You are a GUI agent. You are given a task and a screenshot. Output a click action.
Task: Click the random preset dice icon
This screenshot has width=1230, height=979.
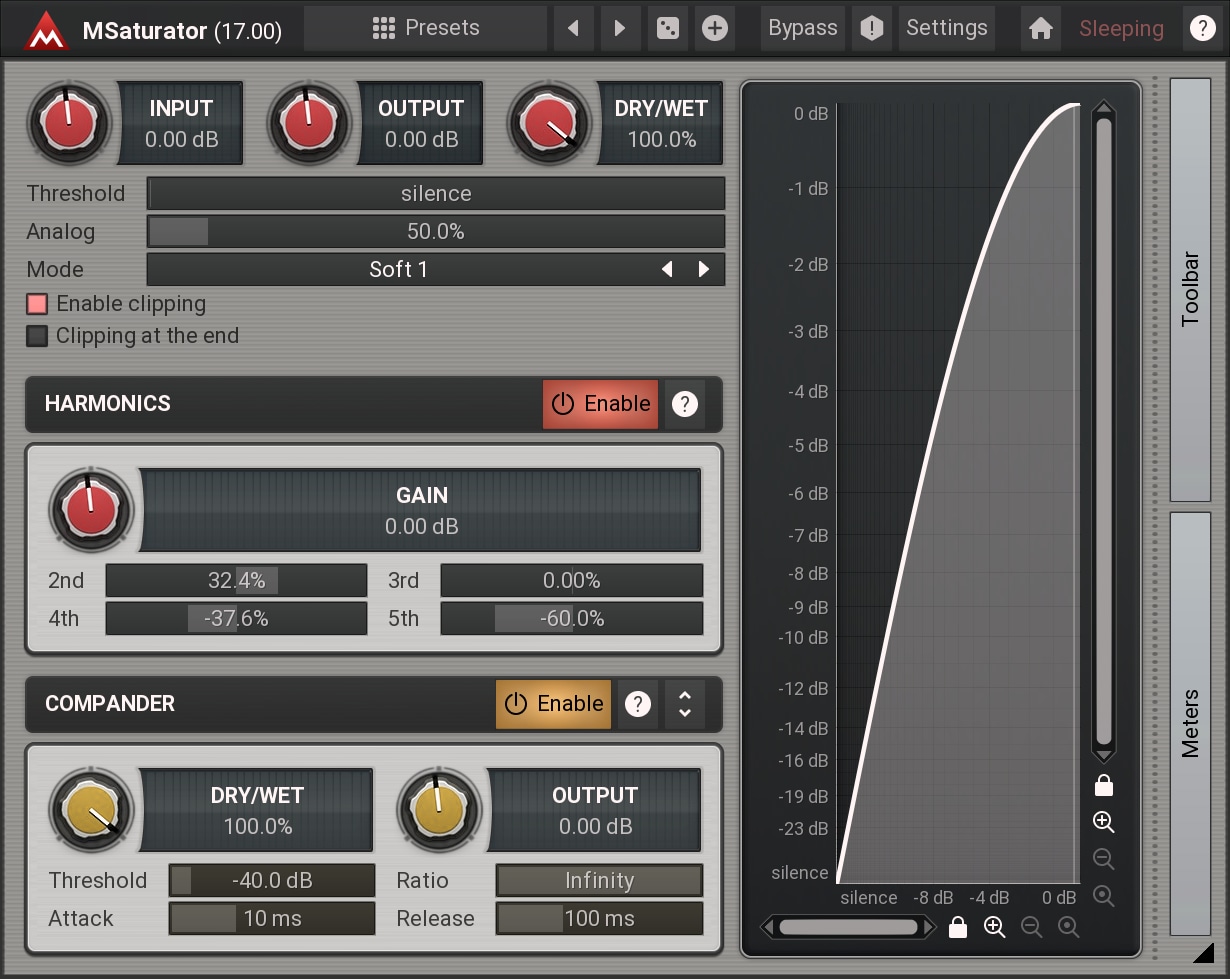[x=666, y=28]
